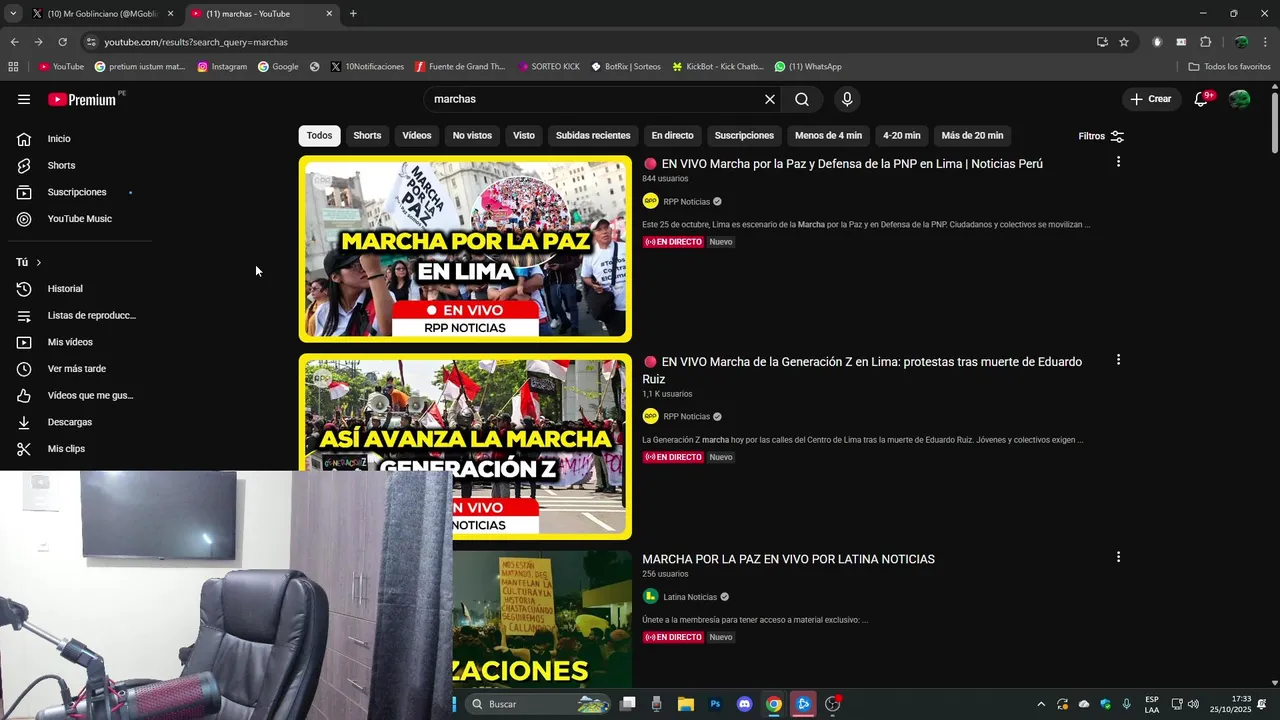Select the Suscripciones filter chip
The image size is (1280, 720).
[744, 136]
